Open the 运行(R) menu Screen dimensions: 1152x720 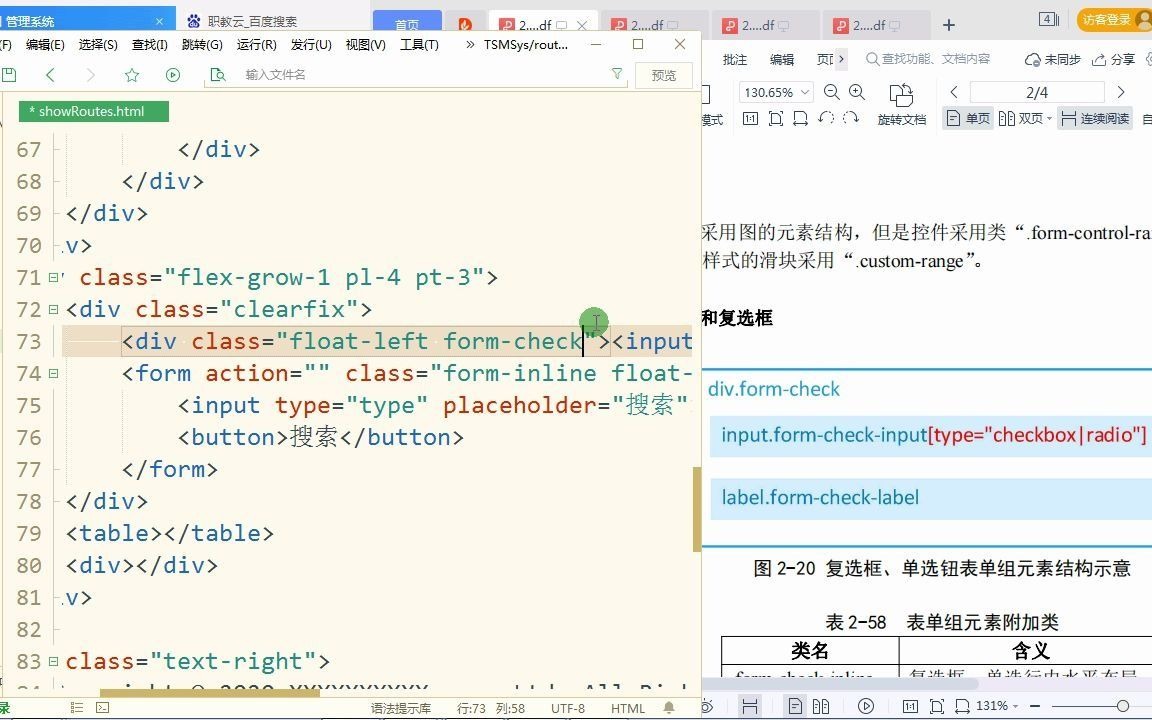(256, 45)
